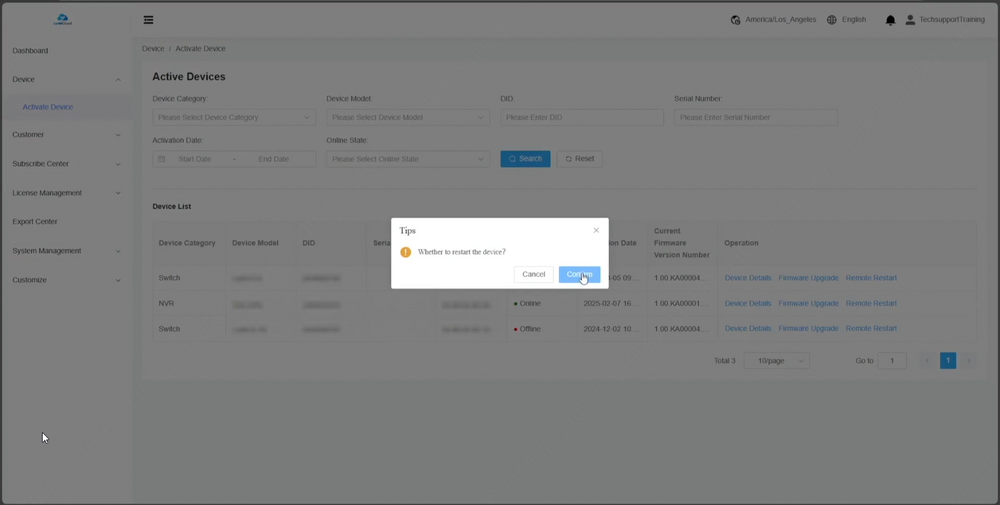1000x505 pixels.
Task: Open the Device Model dropdown
Action: pos(408,117)
